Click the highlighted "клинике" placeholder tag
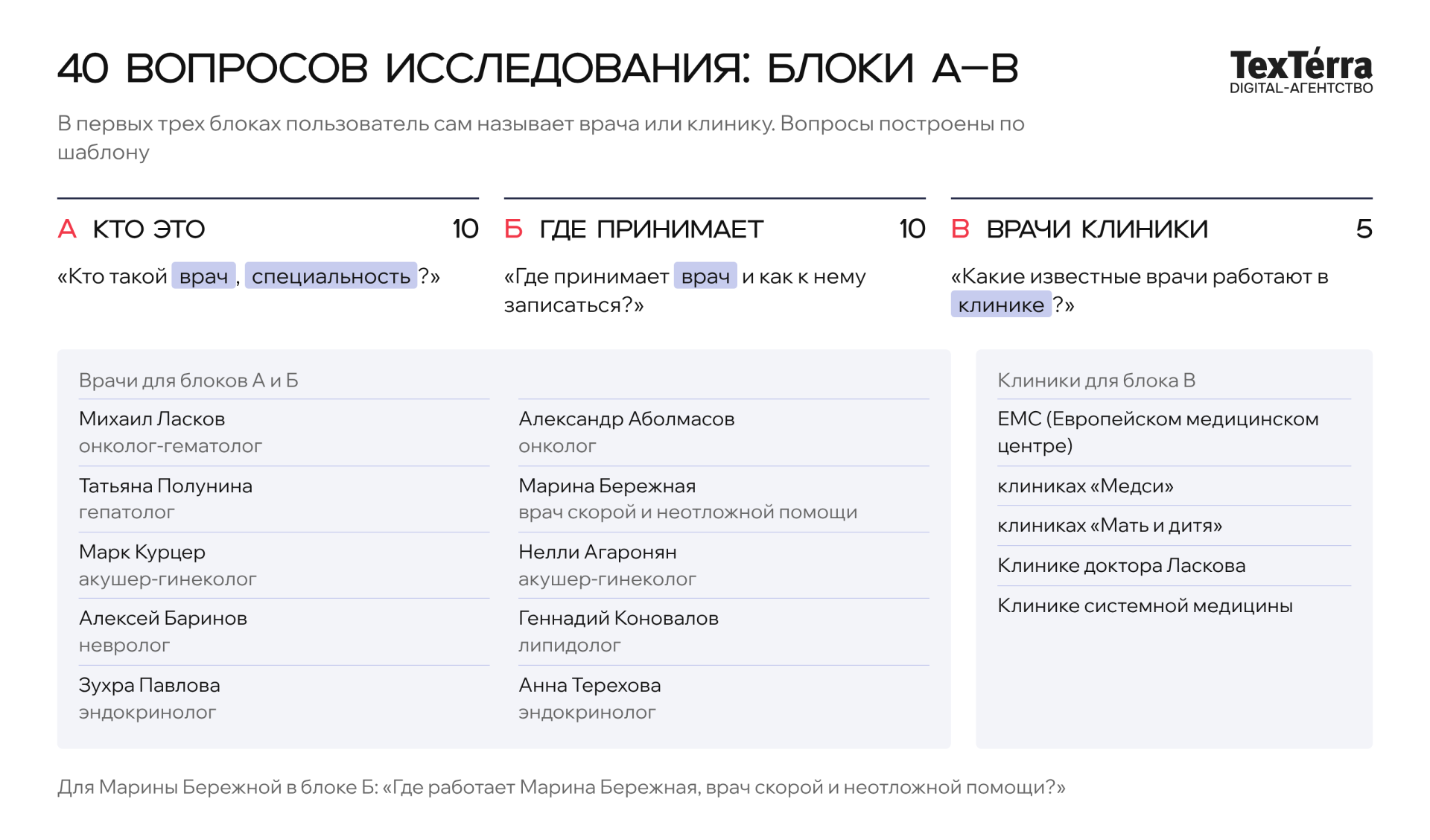Image resolution: width=1430 pixels, height=840 pixels. pos(1001,305)
